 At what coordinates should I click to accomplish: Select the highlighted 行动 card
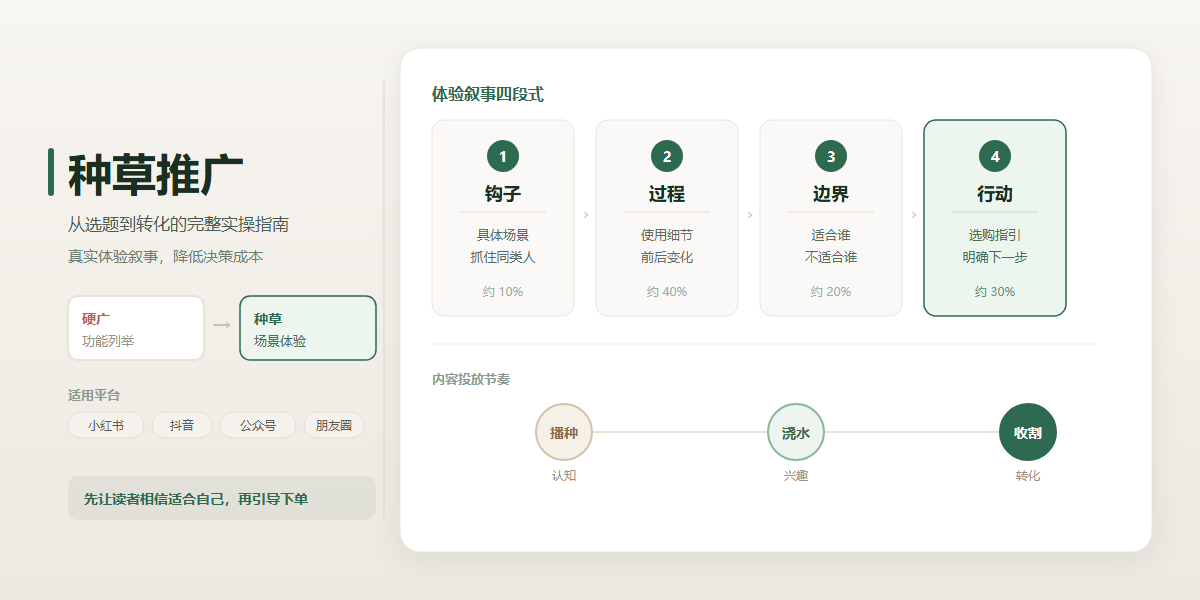995,218
